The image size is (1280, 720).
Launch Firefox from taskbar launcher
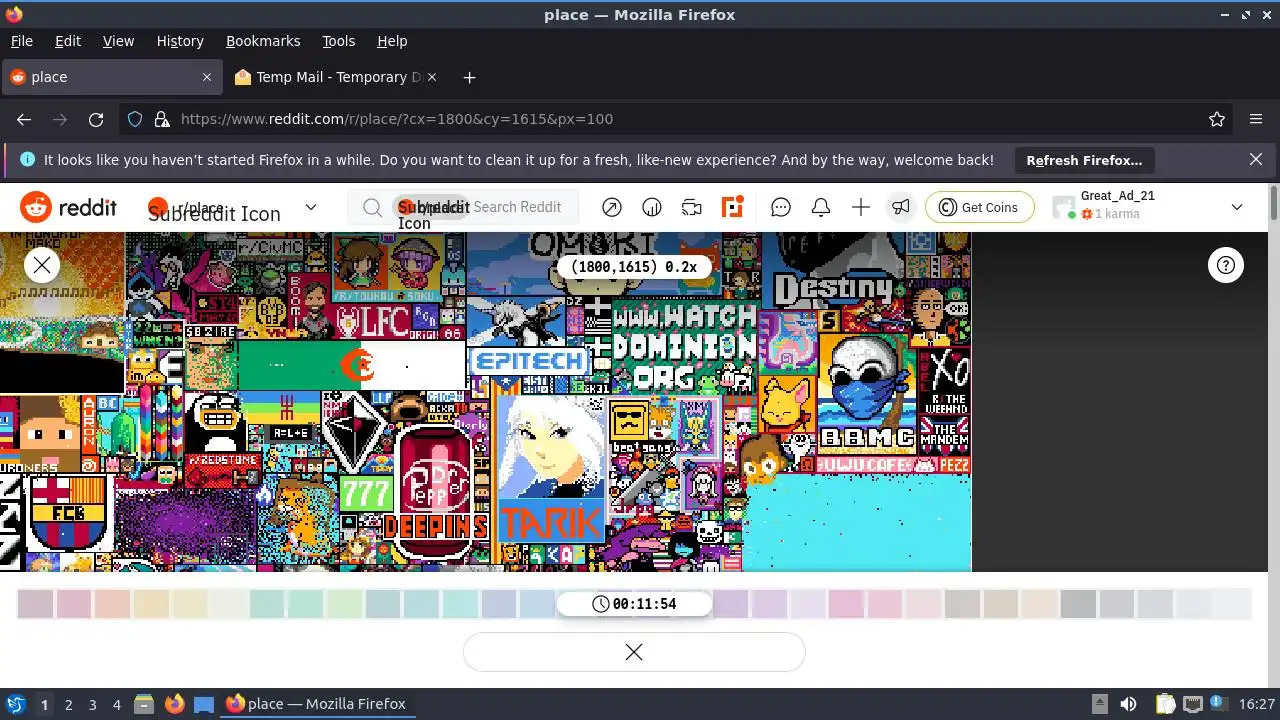tap(174, 705)
